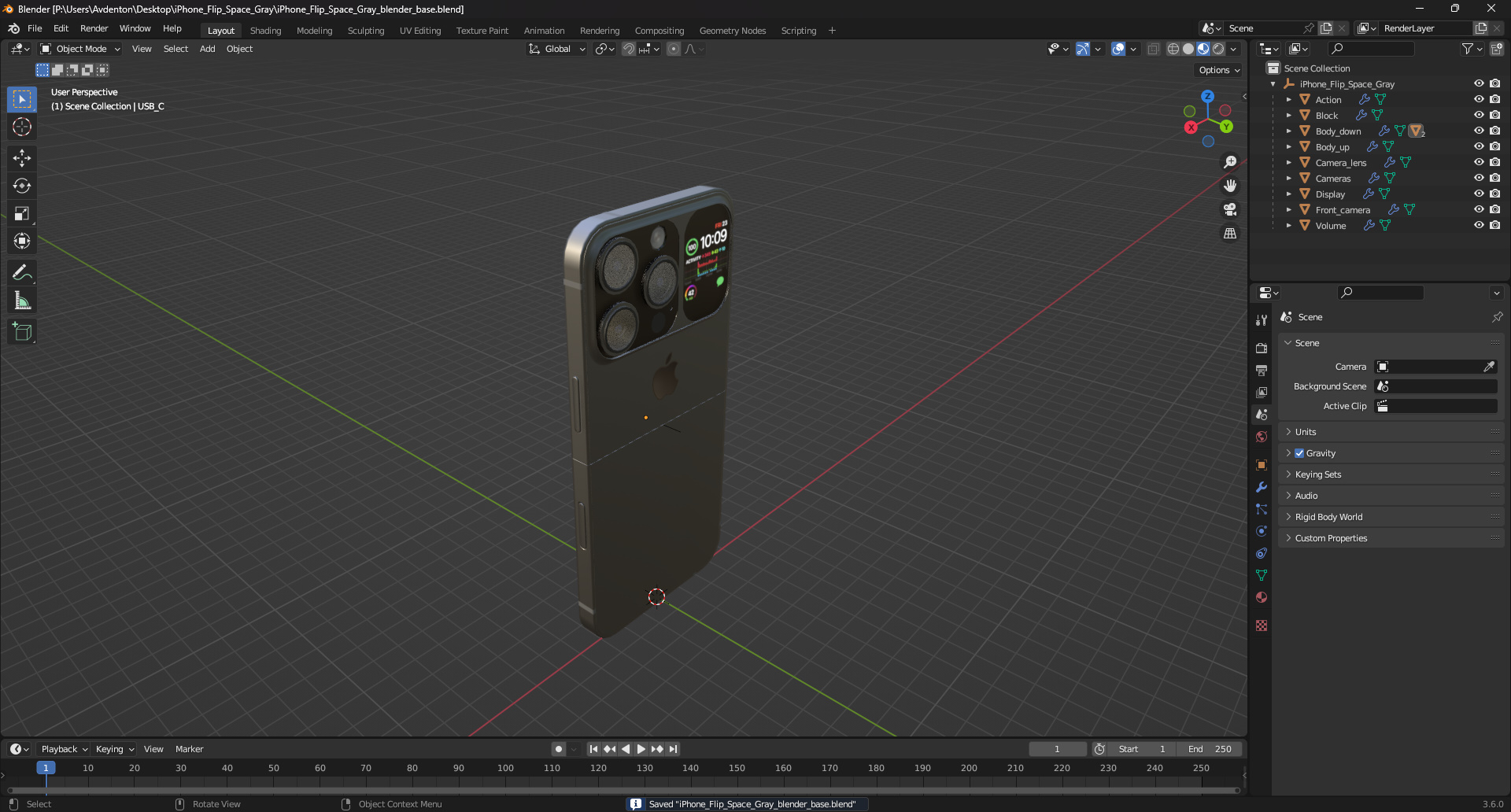Expand the Front_camera tree item

click(x=1288, y=210)
